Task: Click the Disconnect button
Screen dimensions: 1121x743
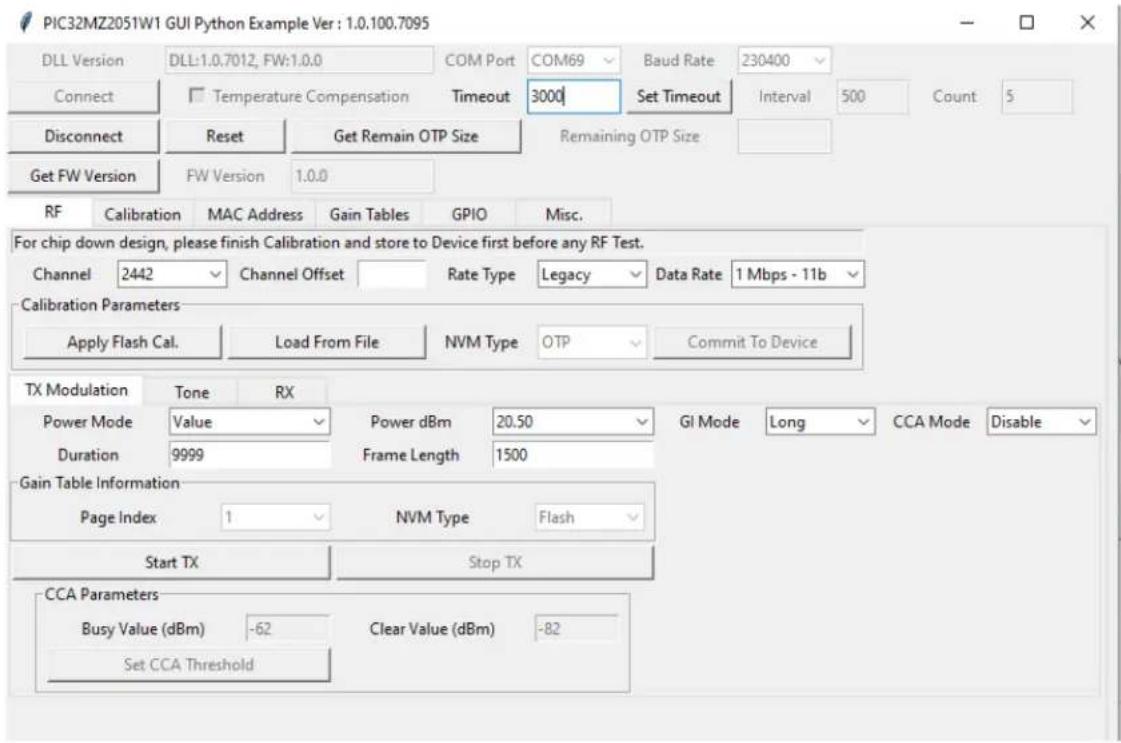Action: (83, 136)
